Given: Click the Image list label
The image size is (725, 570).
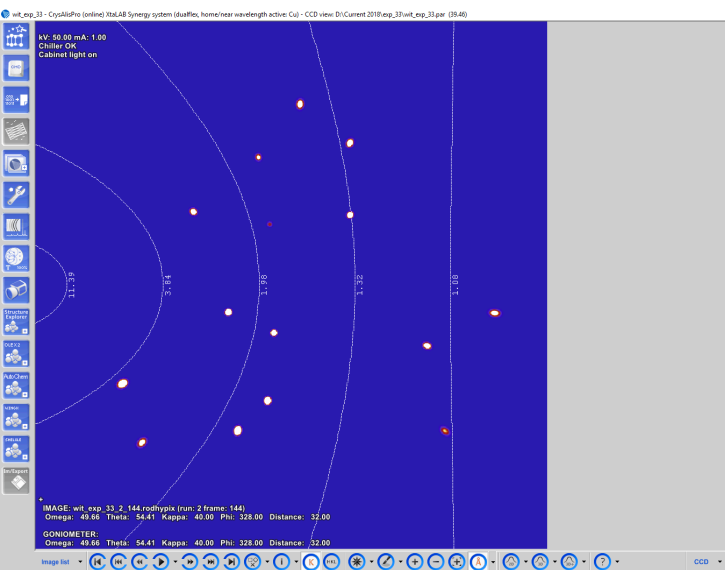Looking at the screenshot, I should coord(55,562).
